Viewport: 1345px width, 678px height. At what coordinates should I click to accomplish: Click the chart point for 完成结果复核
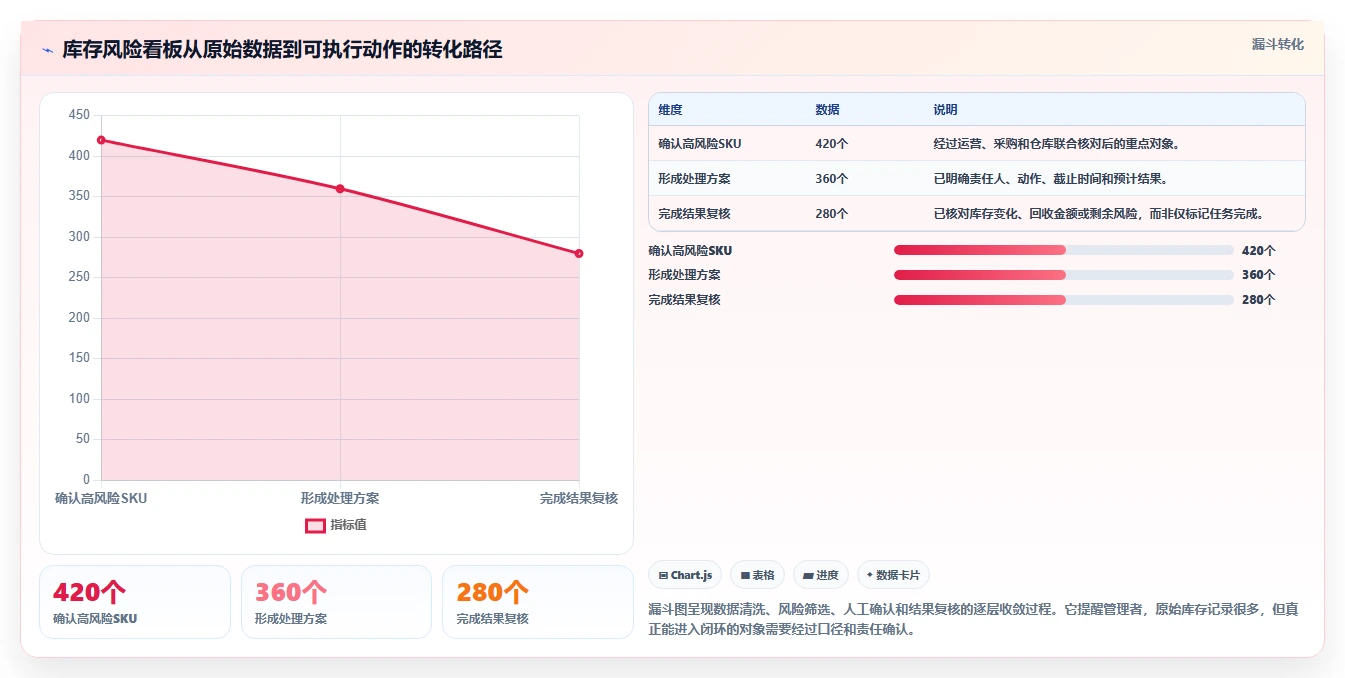point(579,253)
